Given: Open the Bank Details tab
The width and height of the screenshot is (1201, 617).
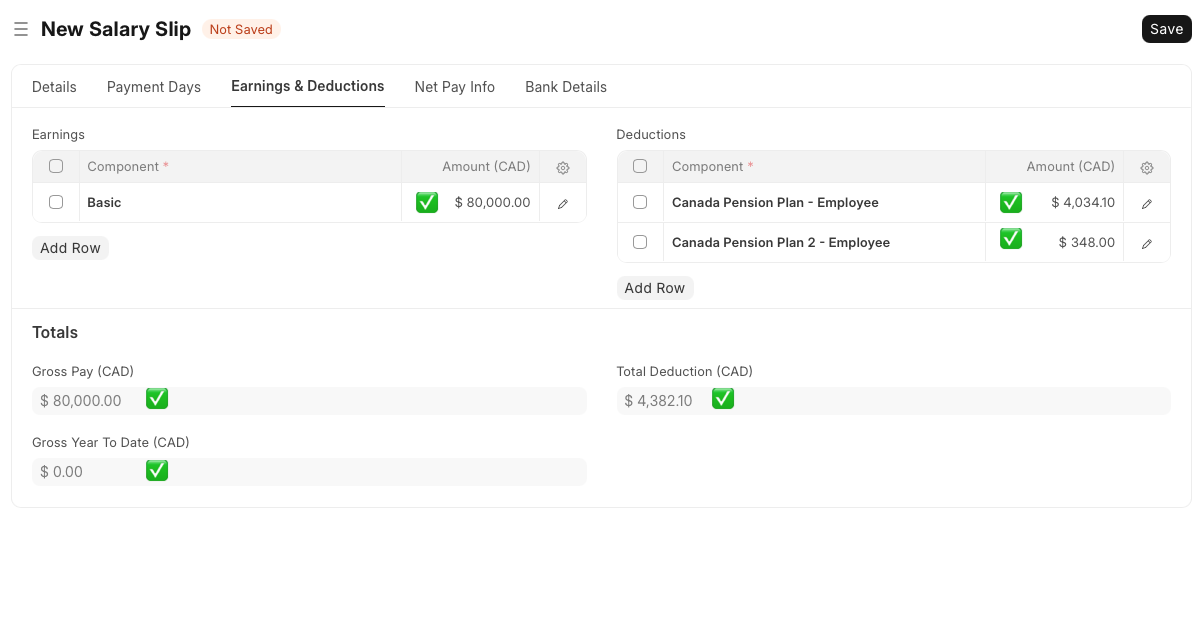Looking at the screenshot, I should click(x=566, y=87).
